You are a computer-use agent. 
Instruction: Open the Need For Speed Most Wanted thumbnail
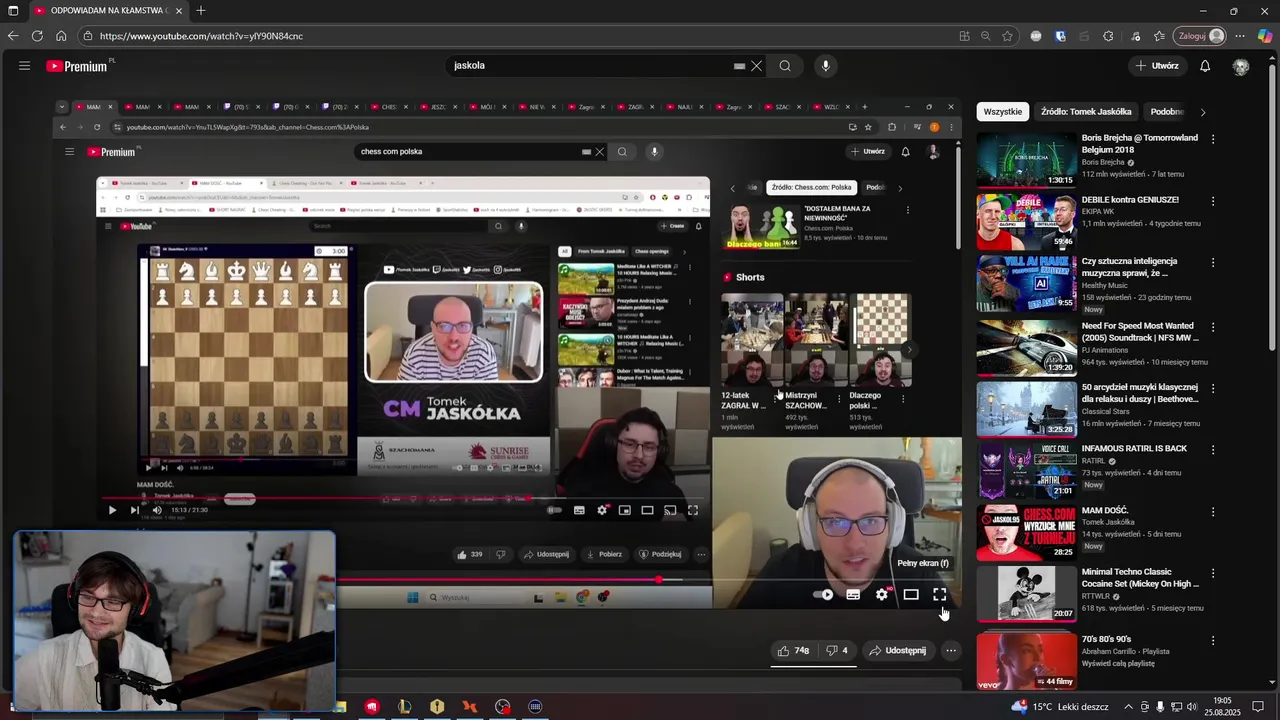(x=1026, y=346)
